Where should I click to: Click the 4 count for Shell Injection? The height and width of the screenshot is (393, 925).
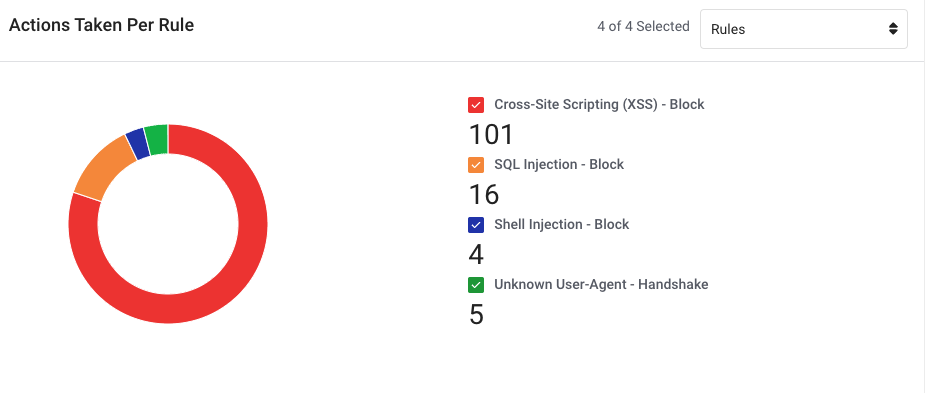pyautogui.click(x=476, y=255)
